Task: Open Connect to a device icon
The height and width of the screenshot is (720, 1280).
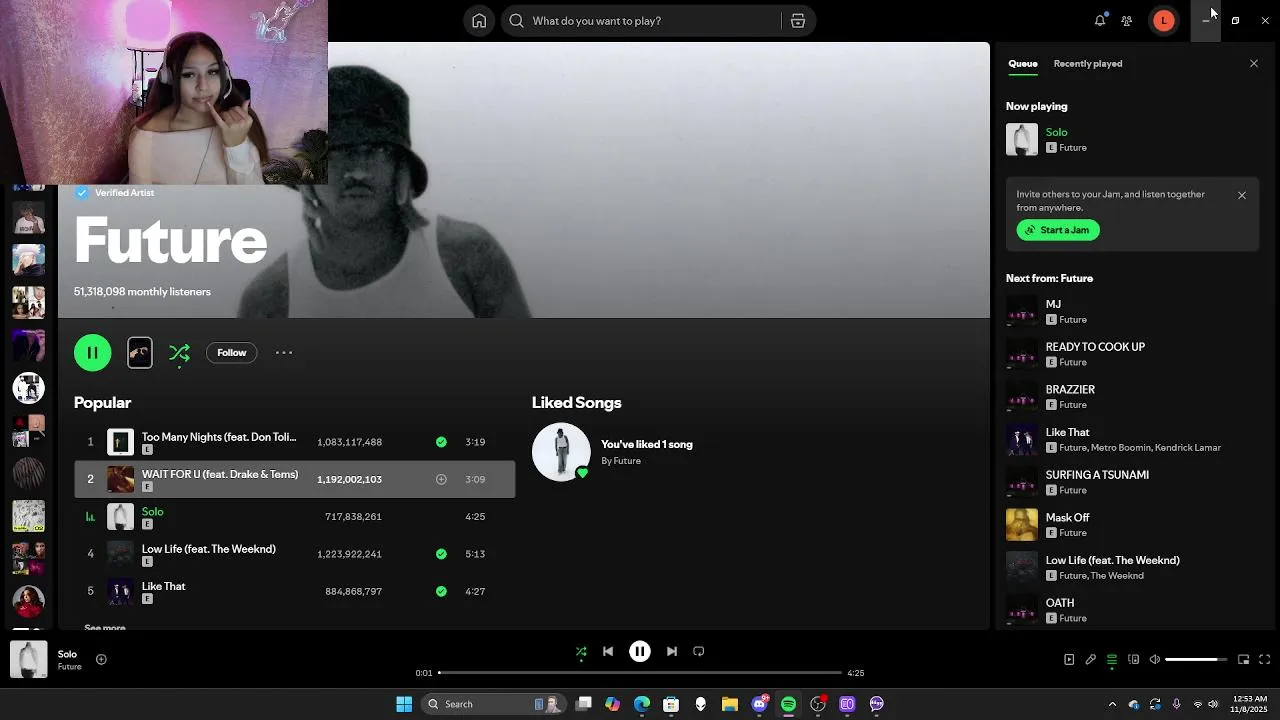Action: coord(1133,659)
